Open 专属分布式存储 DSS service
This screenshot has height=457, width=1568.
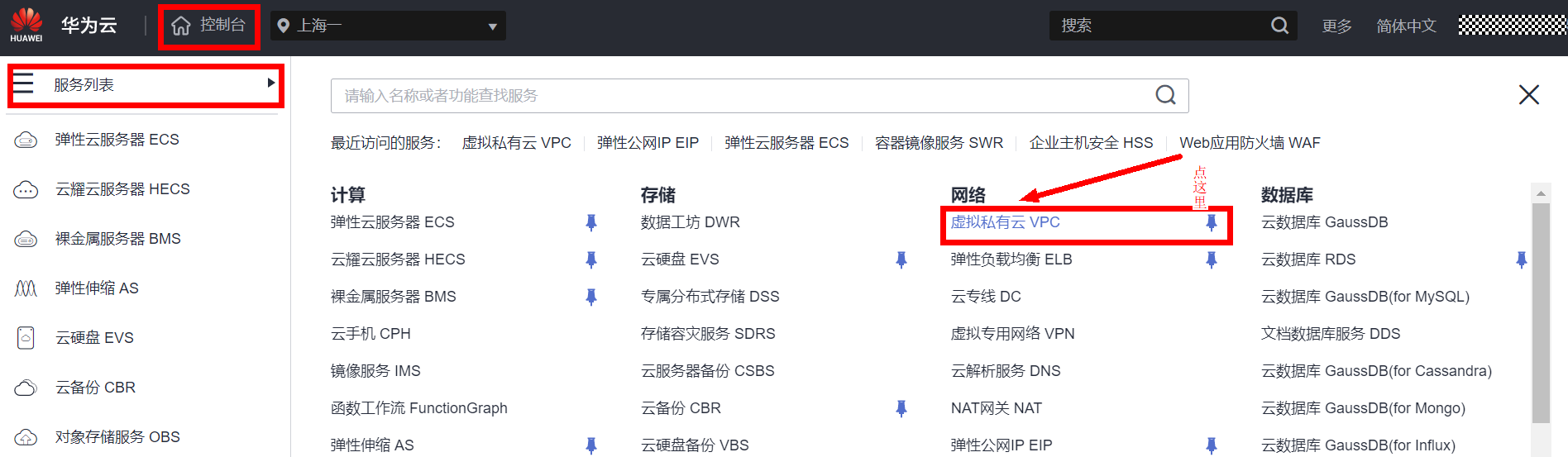pos(710,297)
